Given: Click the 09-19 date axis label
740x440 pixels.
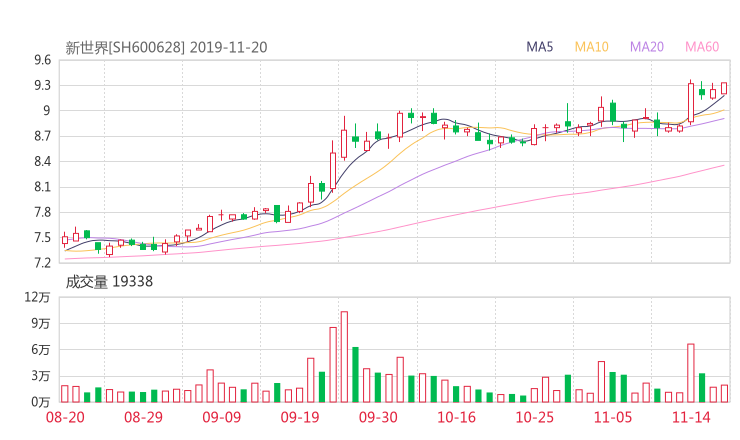Looking at the screenshot, I should 300,417.
